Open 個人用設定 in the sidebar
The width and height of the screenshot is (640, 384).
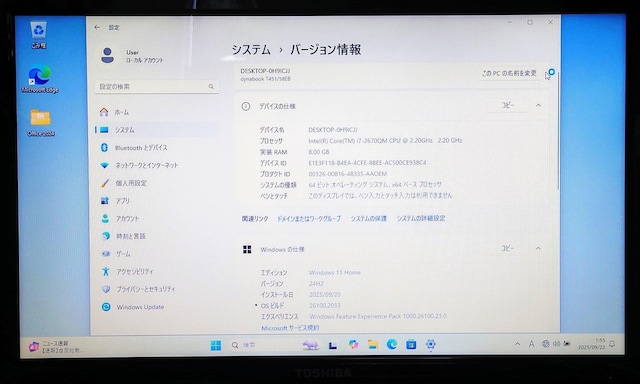click(x=157, y=183)
